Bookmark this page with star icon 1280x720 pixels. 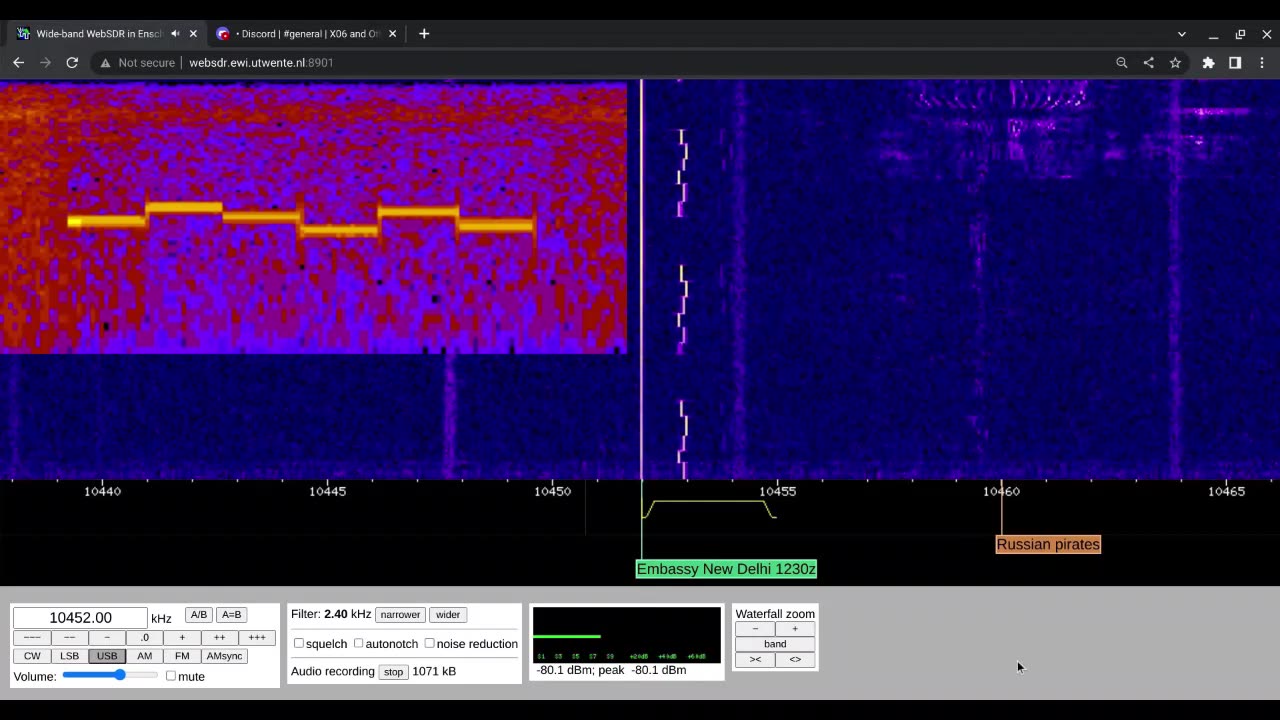tap(1175, 62)
